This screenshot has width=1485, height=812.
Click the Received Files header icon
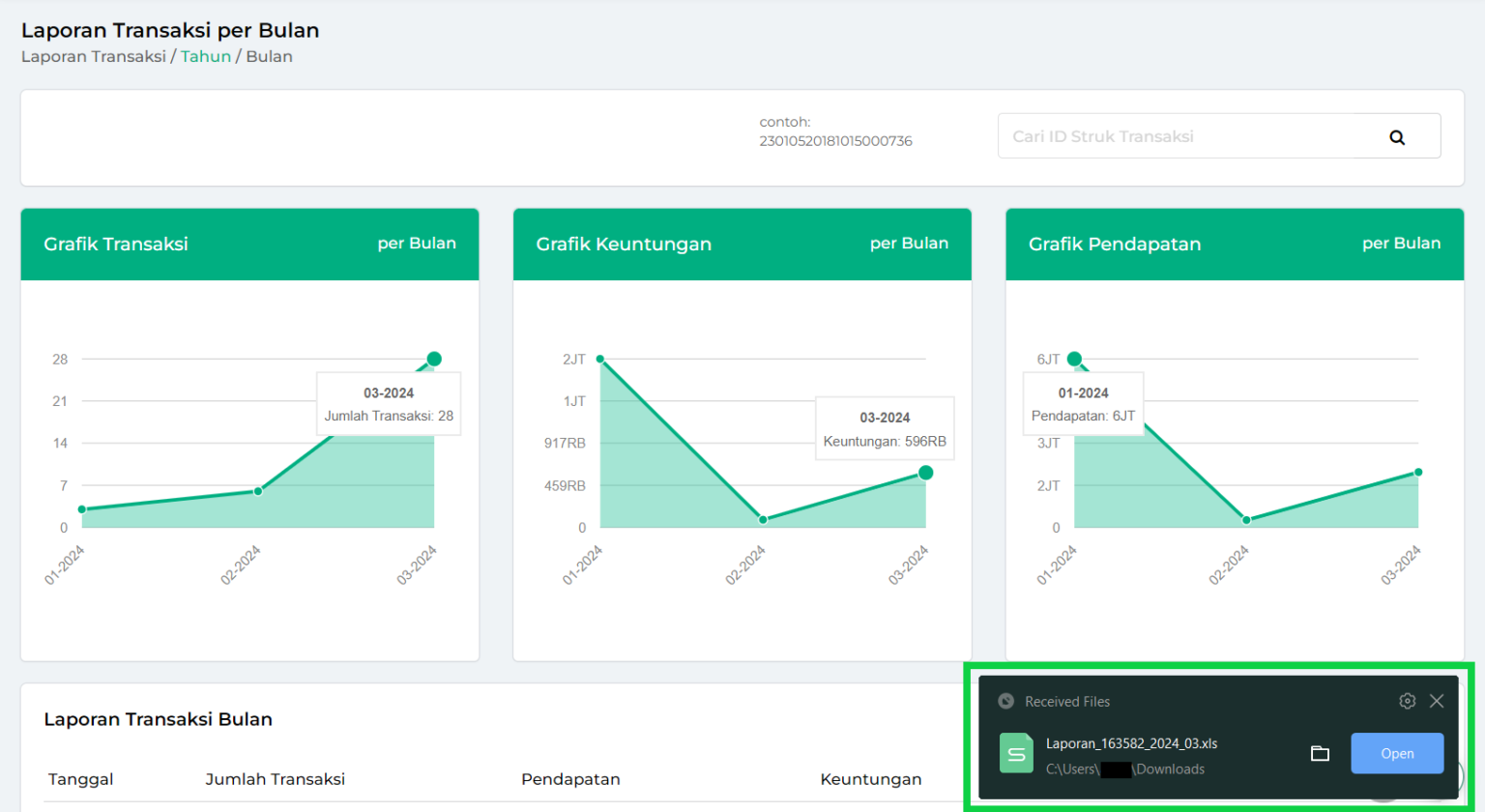[x=1006, y=701]
